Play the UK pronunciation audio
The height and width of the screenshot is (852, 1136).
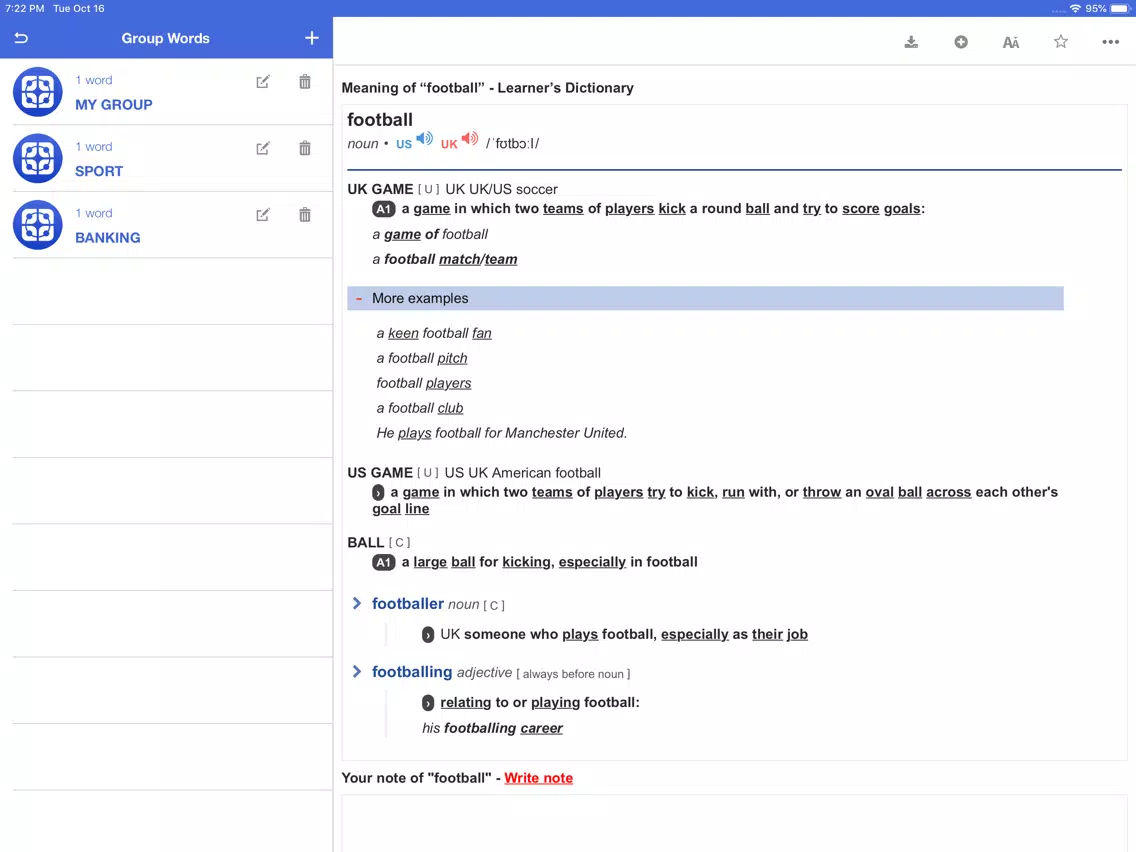pos(470,138)
